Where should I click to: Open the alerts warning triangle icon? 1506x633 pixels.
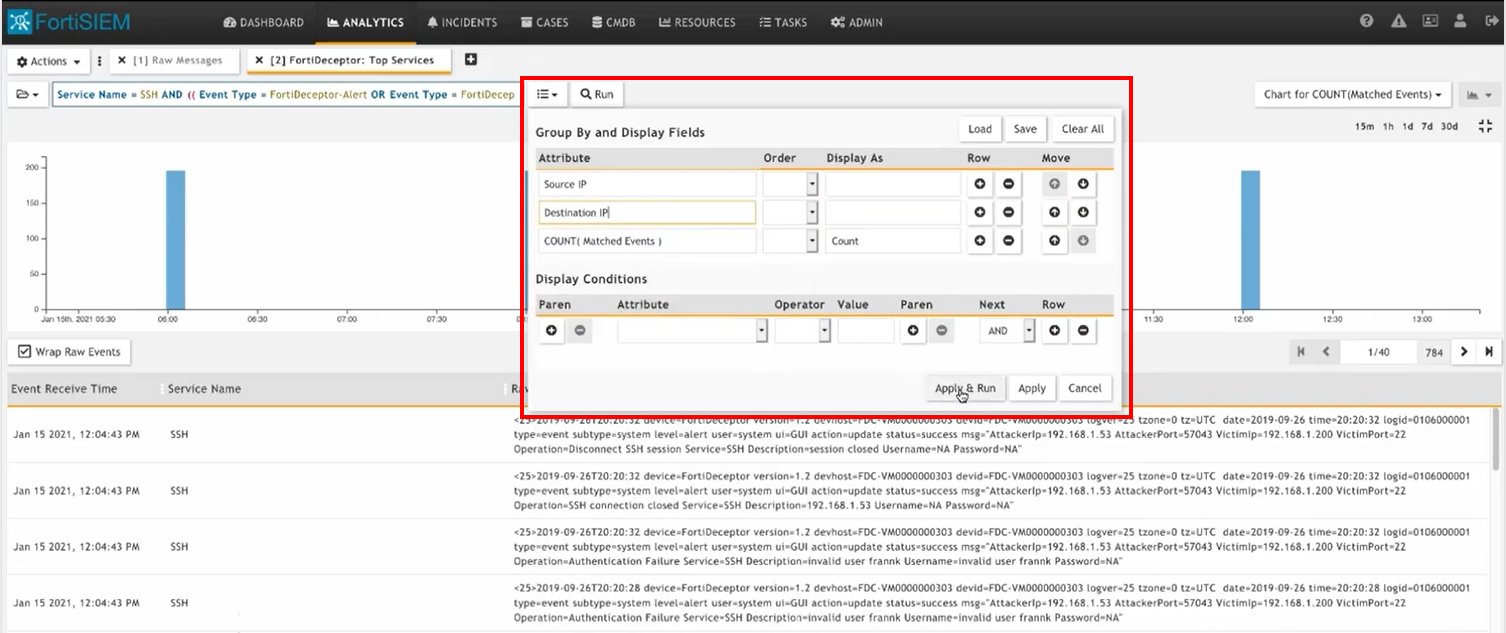tap(1398, 22)
